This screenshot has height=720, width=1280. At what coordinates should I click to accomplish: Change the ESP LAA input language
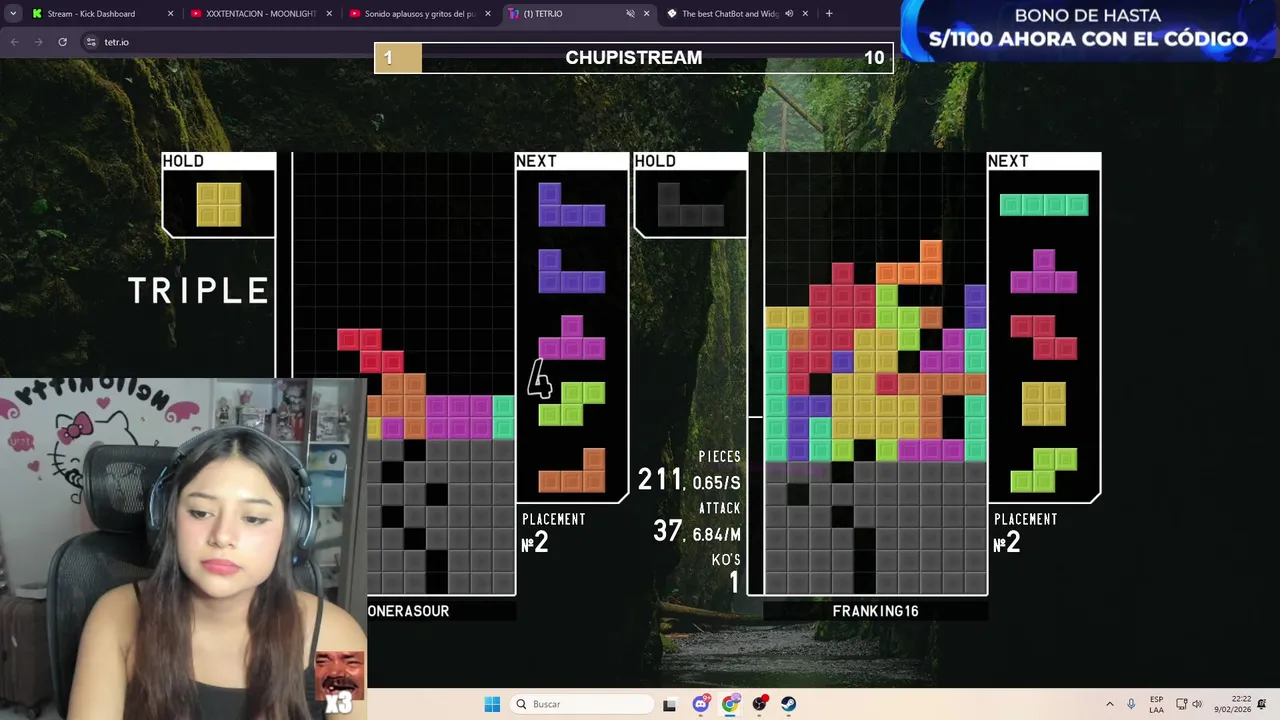click(x=1156, y=704)
